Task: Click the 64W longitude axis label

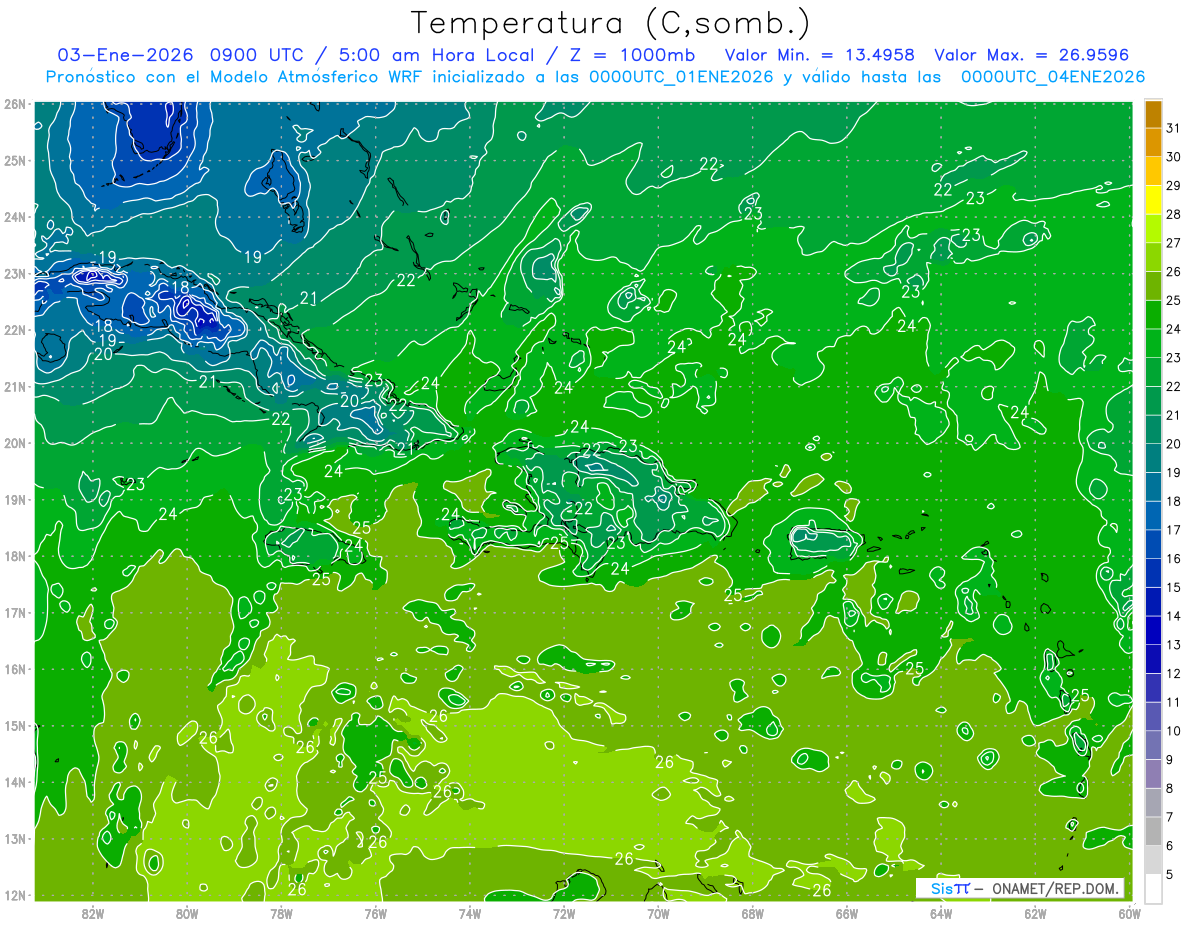Action: click(941, 914)
